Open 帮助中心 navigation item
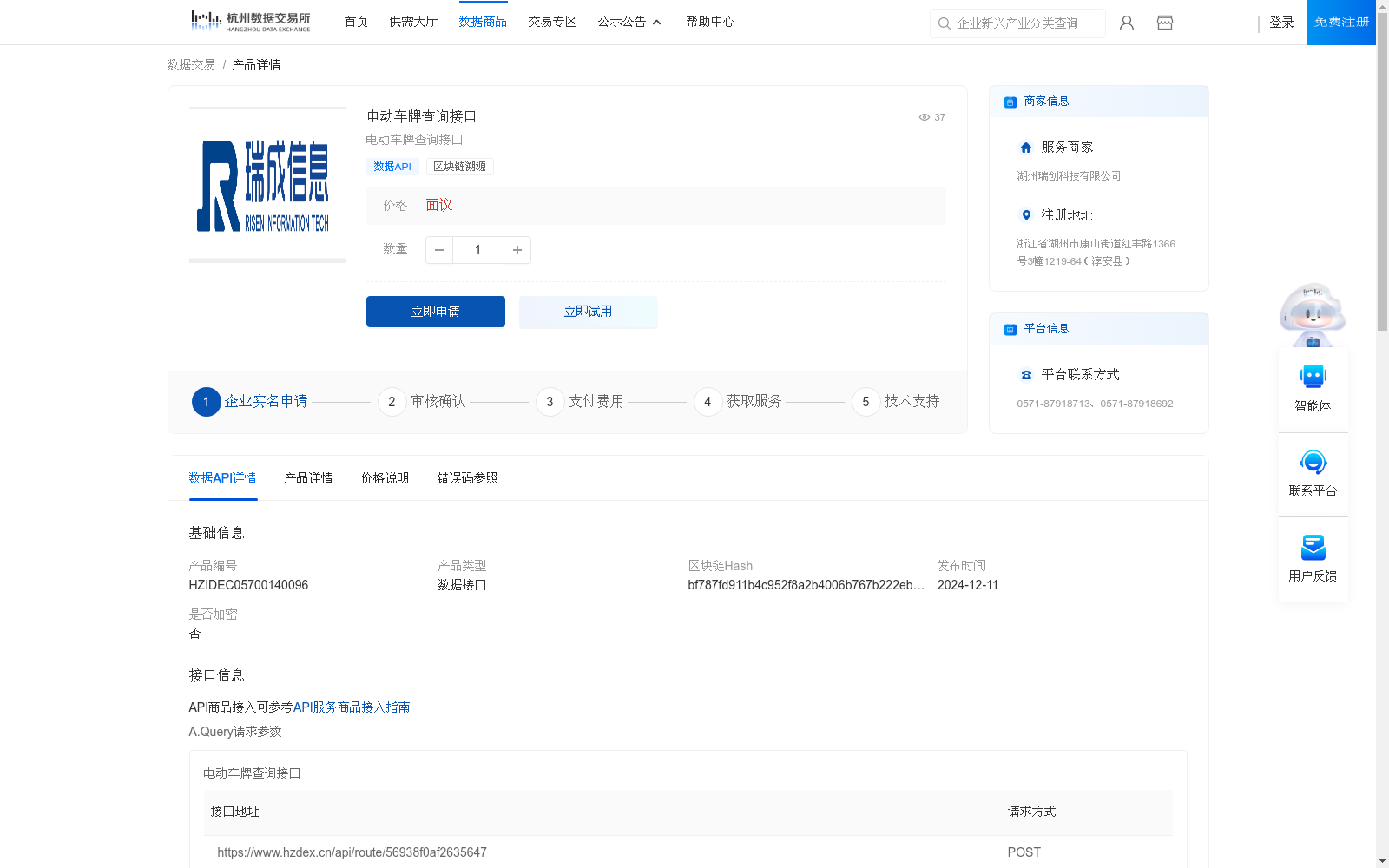The height and width of the screenshot is (868, 1389). pos(710,22)
